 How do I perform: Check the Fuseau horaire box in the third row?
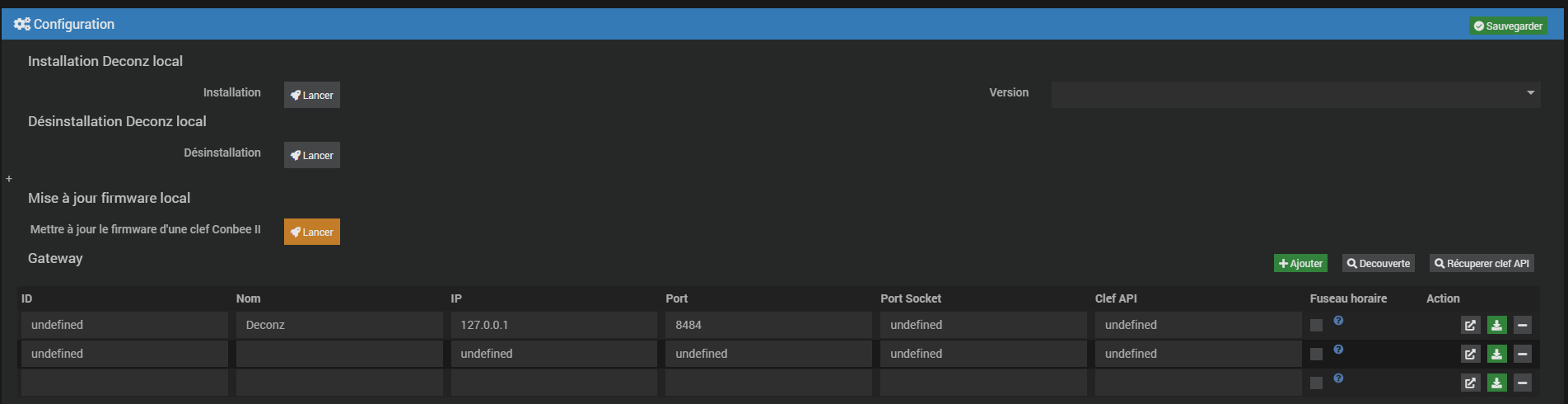tap(1316, 383)
